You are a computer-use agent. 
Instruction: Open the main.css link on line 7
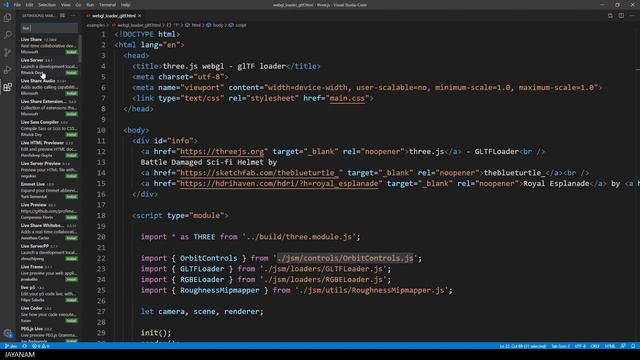[347, 98]
